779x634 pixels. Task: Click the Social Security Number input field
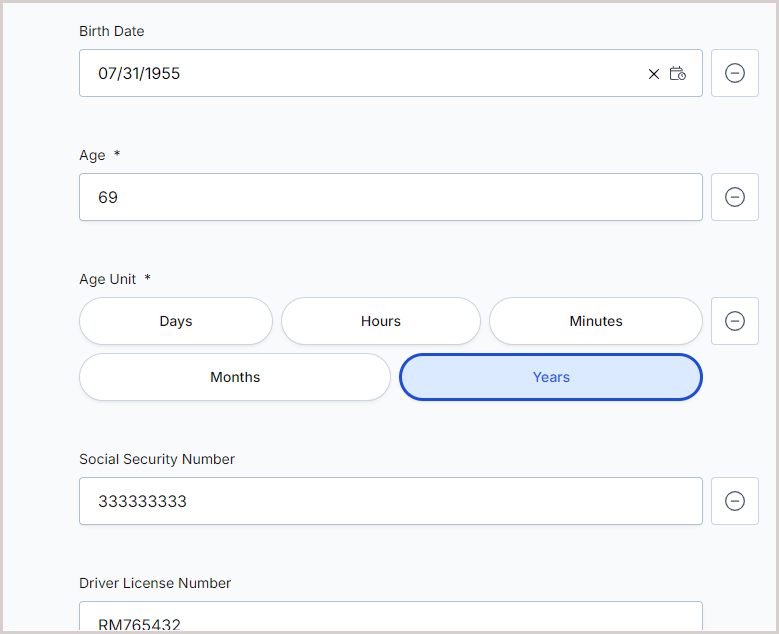(391, 501)
